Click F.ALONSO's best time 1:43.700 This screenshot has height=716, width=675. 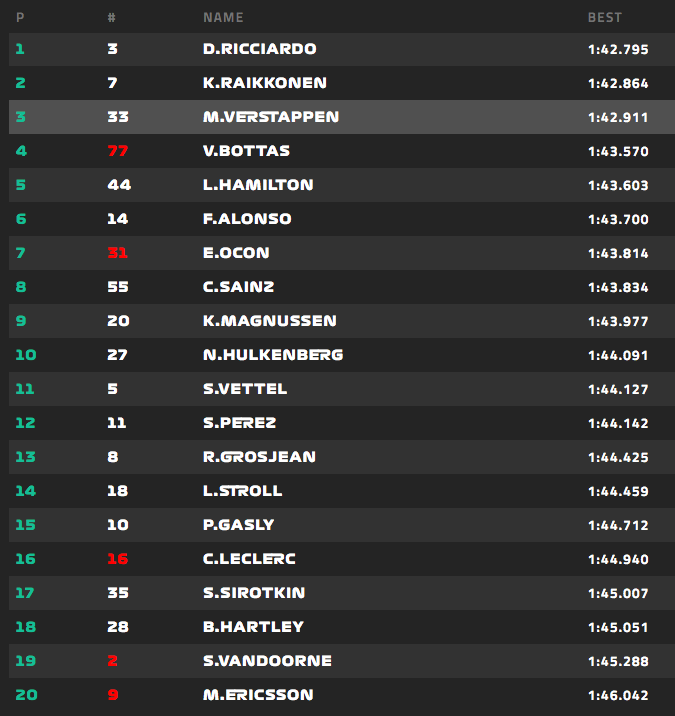point(618,219)
